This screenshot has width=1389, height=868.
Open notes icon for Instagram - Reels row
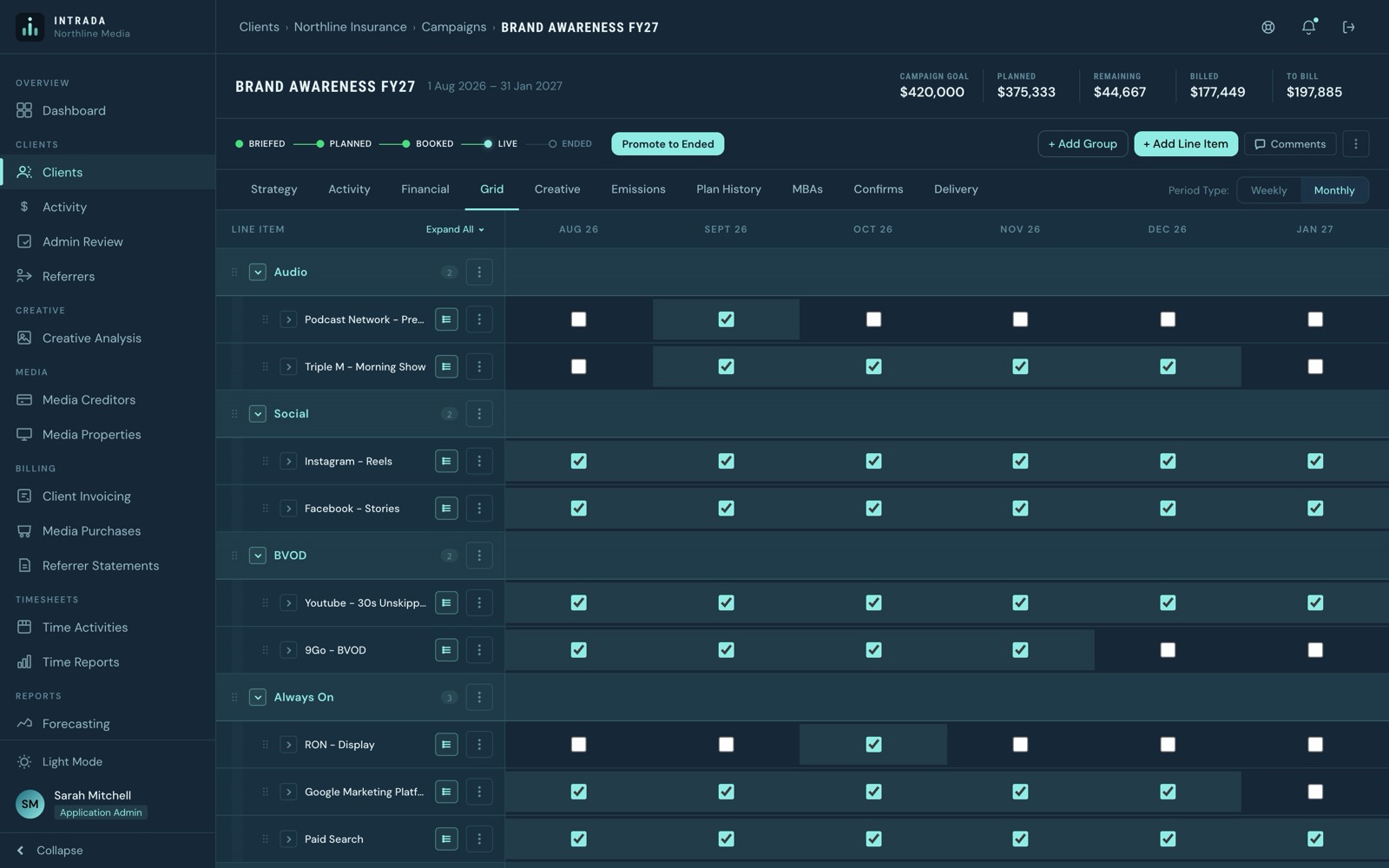446,461
